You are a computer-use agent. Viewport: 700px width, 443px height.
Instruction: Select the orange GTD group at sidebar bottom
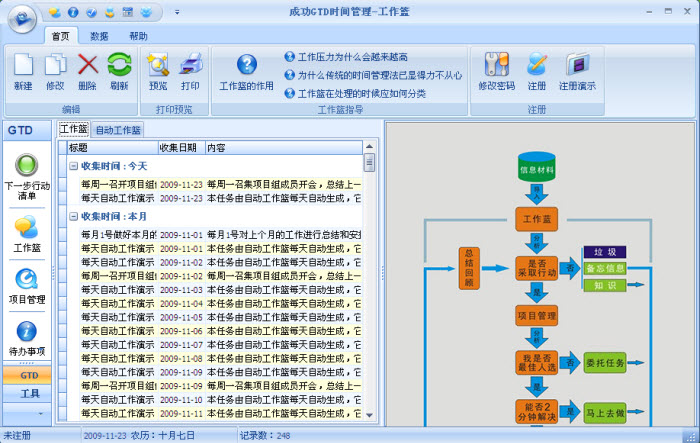pyautogui.click(x=28, y=375)
